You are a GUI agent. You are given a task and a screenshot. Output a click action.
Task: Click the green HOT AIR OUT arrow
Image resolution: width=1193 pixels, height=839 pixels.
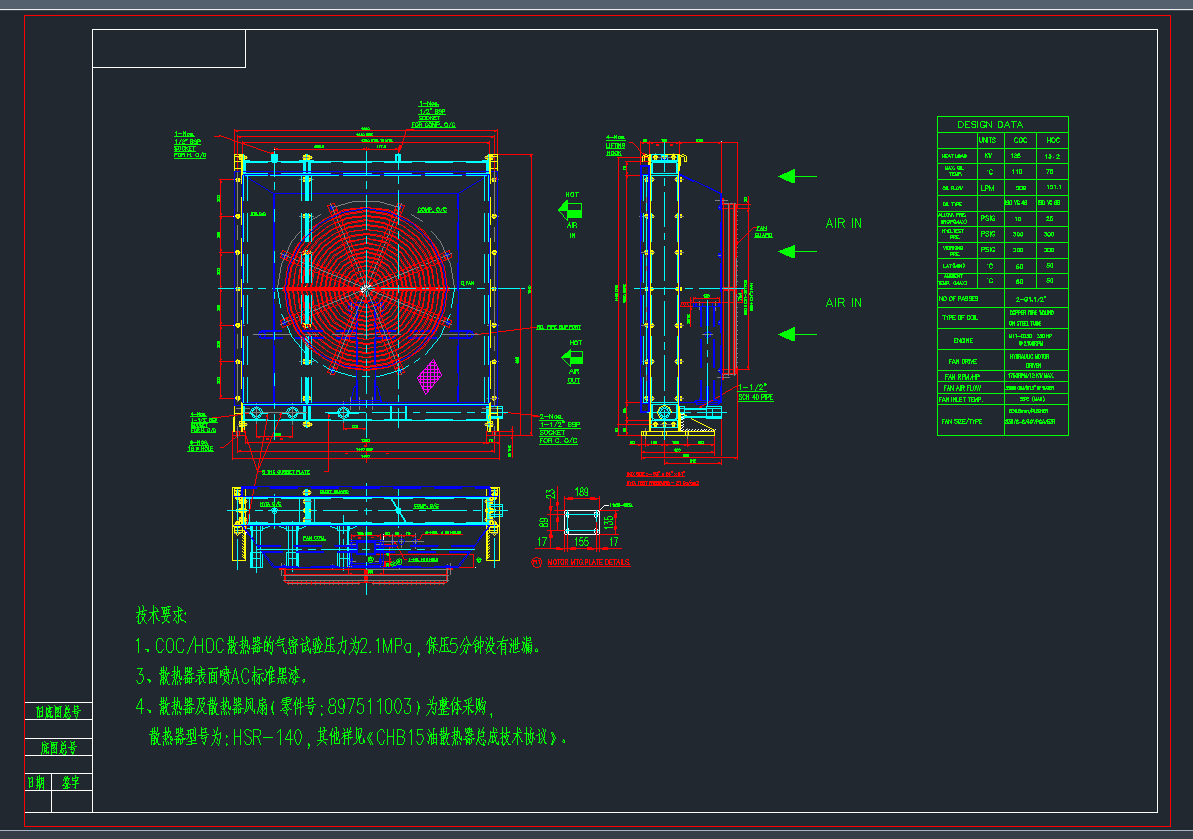point(574,356)
